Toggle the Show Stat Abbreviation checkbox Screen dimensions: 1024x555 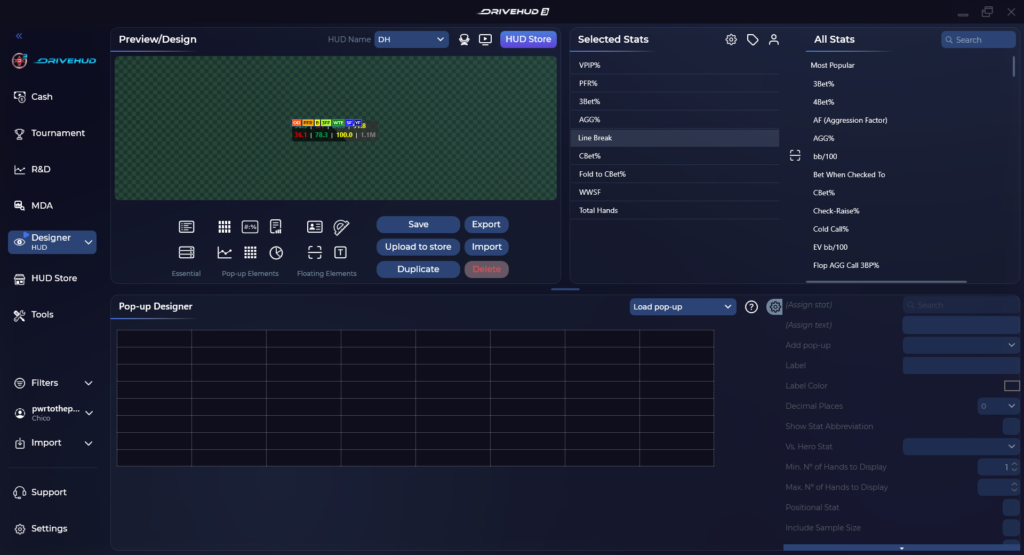pyautogui.click(x=1011, y=426)
